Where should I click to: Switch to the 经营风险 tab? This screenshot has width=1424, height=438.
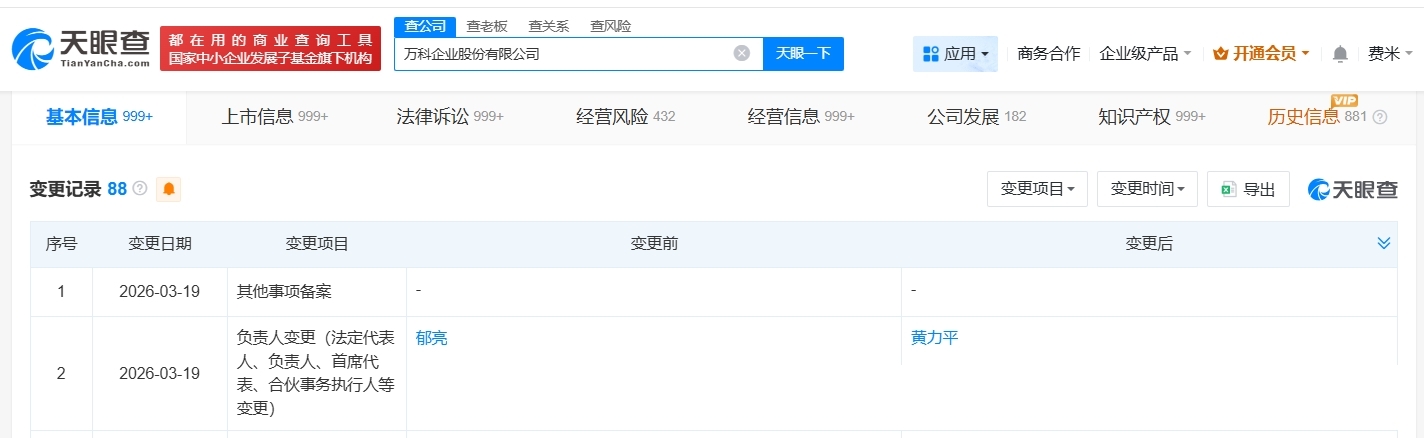coord(625,117)
